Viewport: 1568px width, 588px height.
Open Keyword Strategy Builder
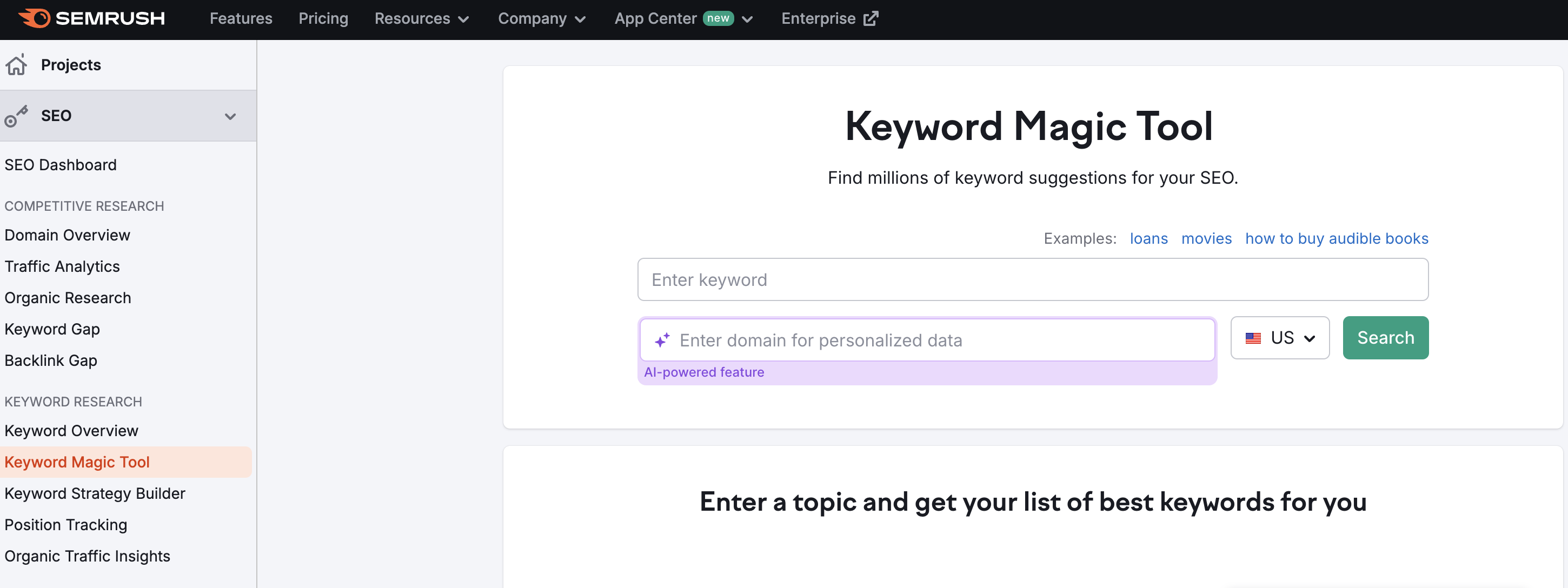point(95,493)
